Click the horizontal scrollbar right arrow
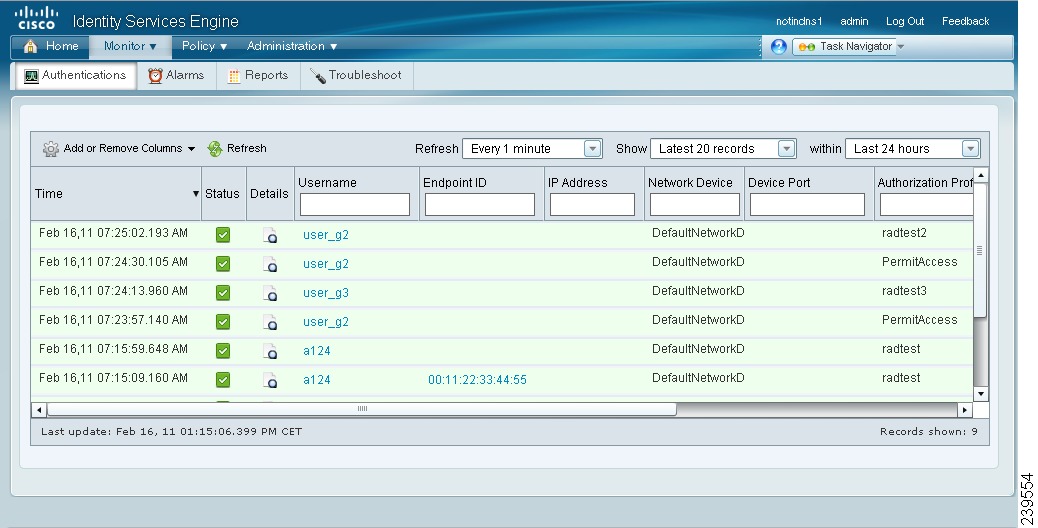Viewport: 1038px width, 528px height. point(965,410)
